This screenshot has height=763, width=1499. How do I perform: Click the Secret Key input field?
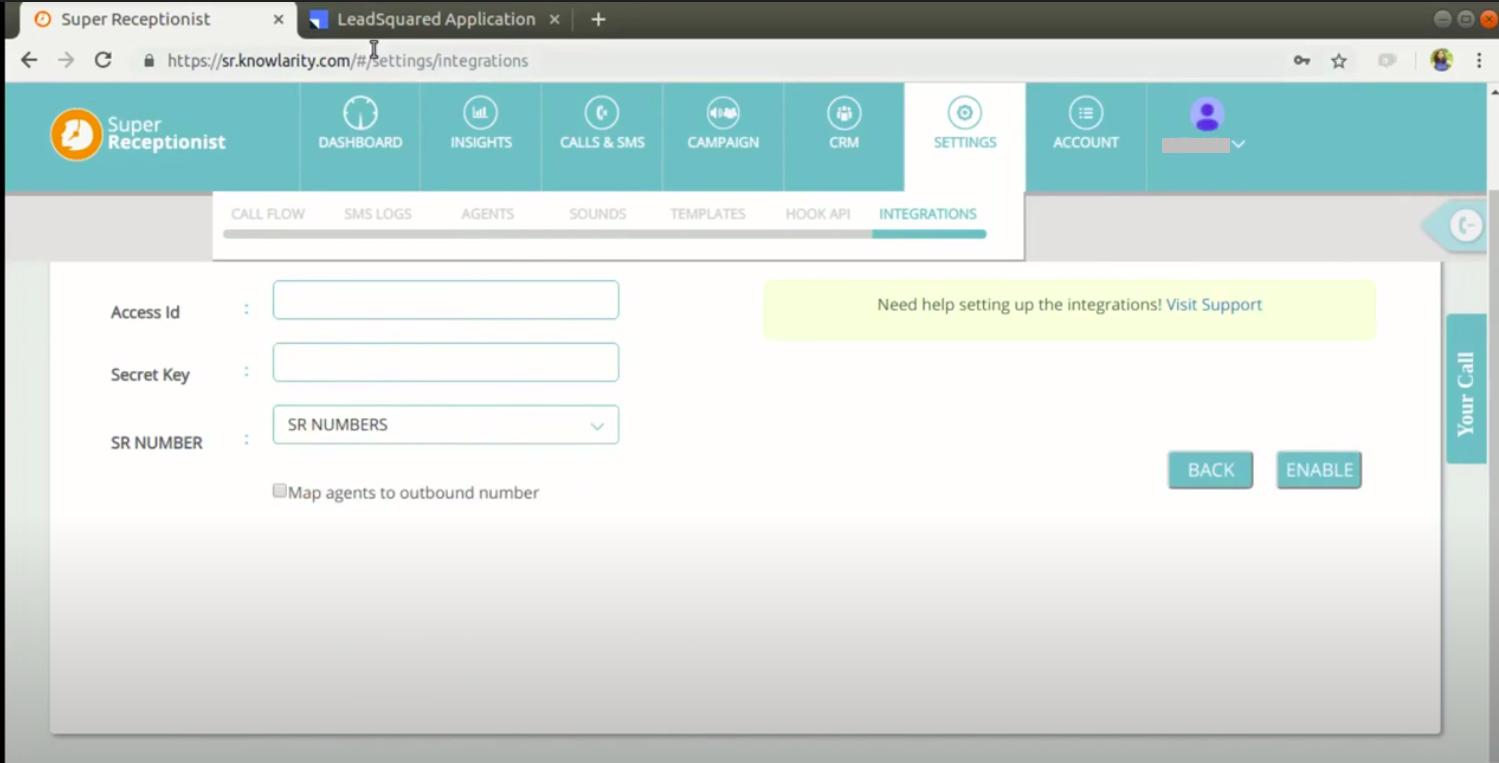point(446,362)
